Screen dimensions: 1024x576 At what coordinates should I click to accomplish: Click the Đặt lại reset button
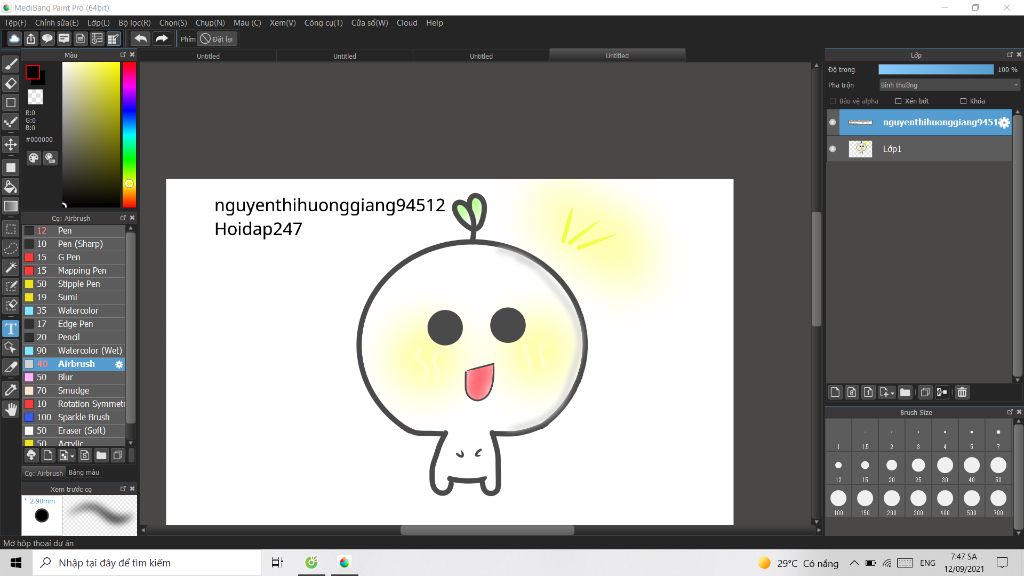tap(216, 39)
